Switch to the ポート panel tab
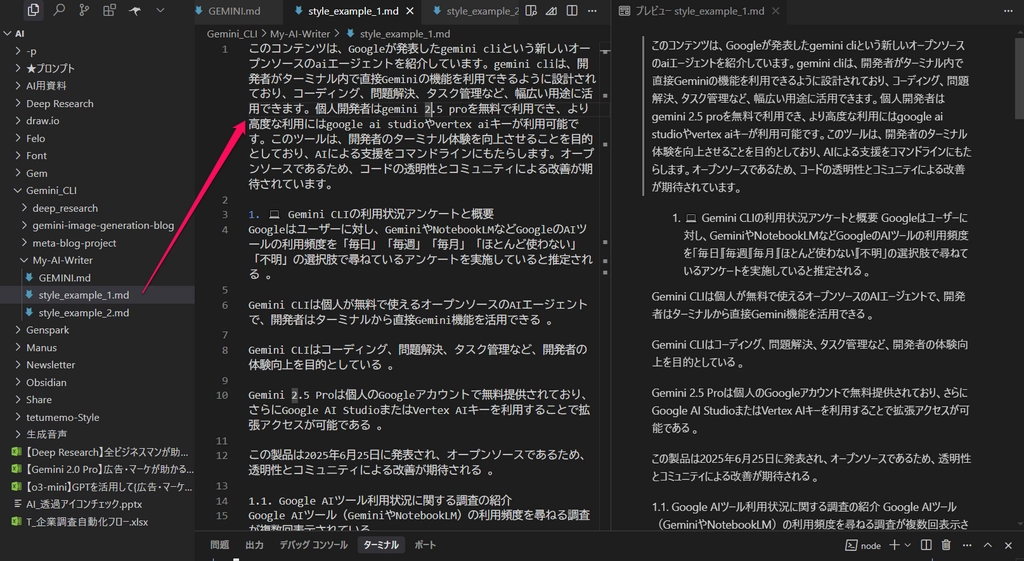Viewport: 1024px width, 561px height. (x=424, y=545)
